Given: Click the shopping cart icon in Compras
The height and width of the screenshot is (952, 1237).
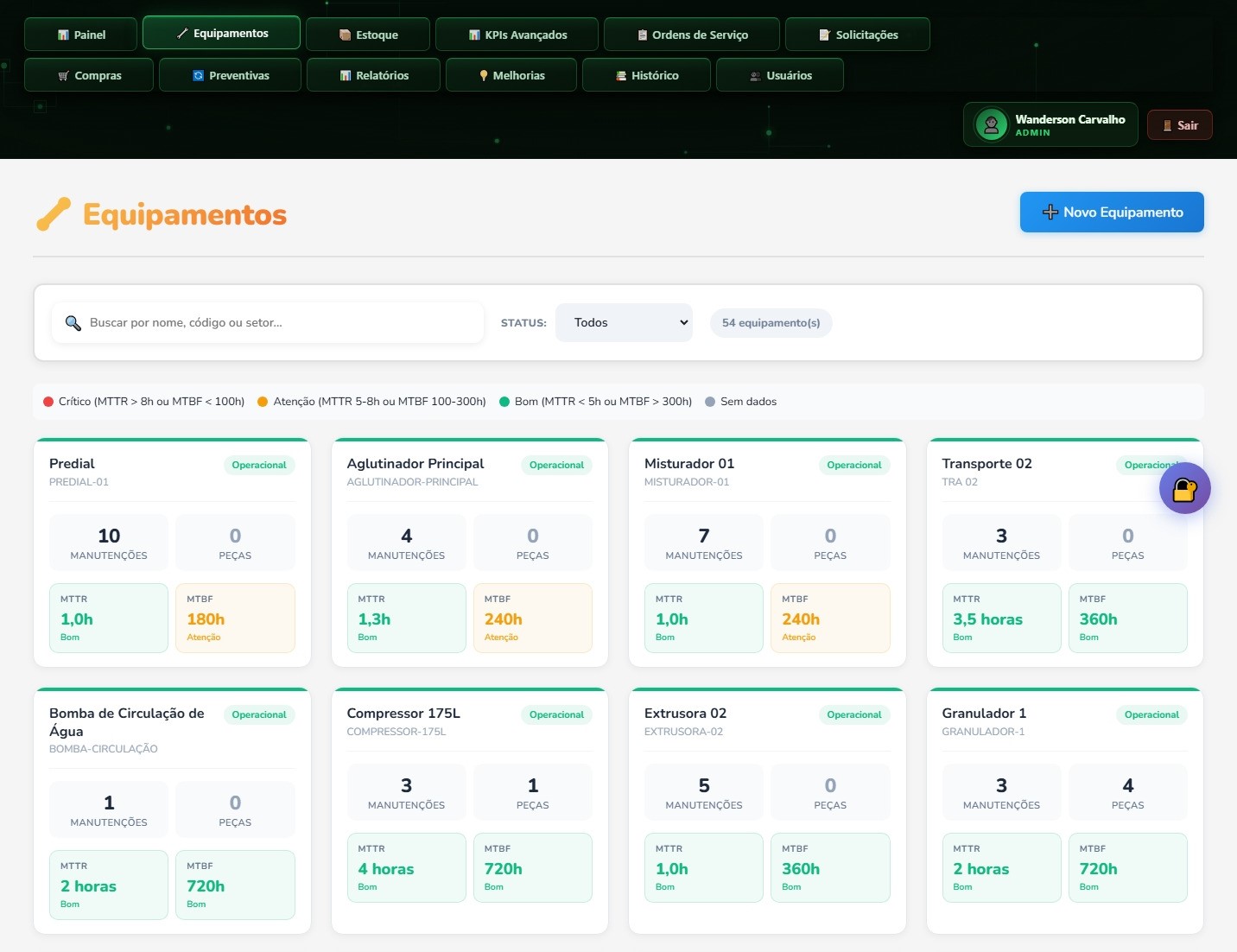Looking at the screenshot, I should pos(63,76).
